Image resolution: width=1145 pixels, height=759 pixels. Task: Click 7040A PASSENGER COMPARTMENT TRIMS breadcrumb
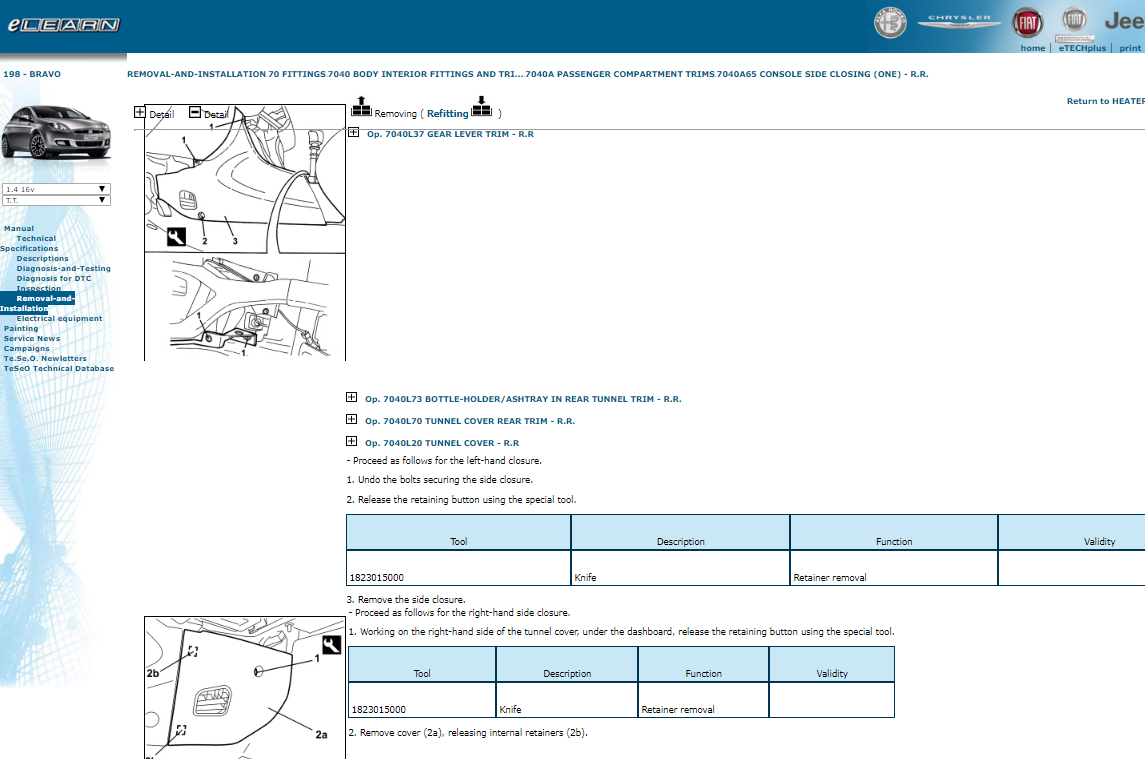pyautogui.click(x=619, y=75)
